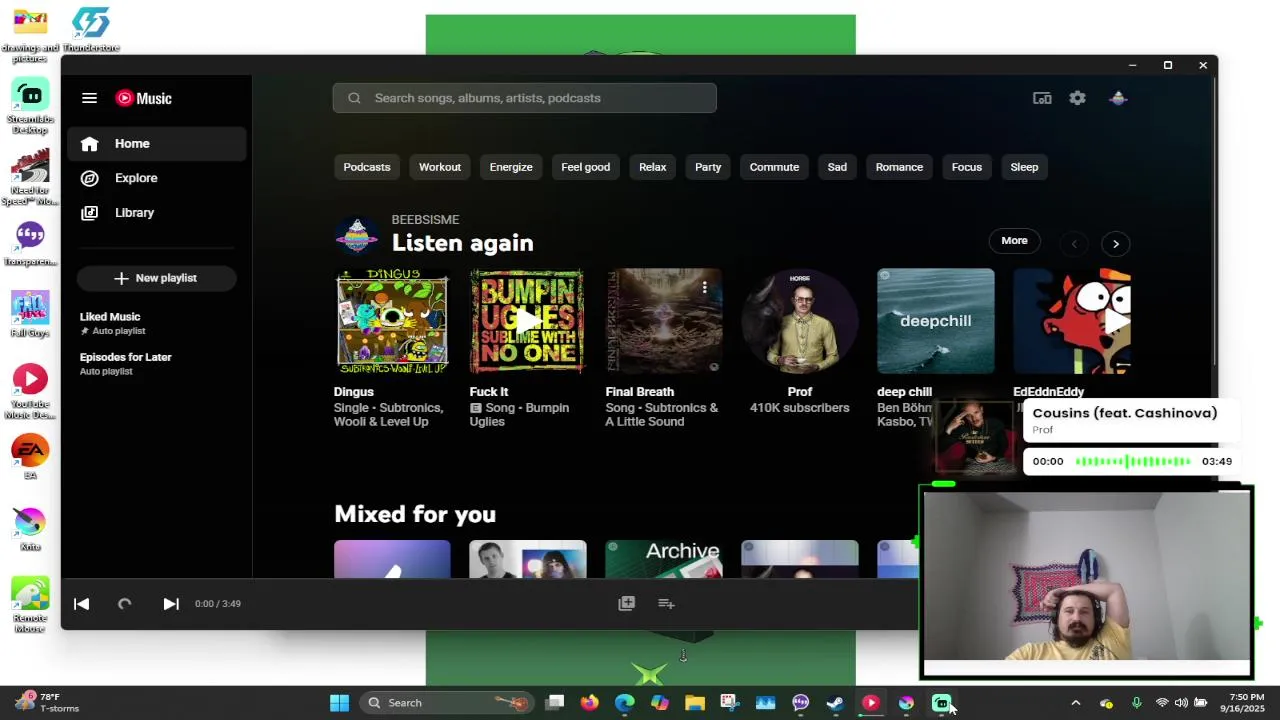The height and width of the screenshot is (720, 1280).
Task: Open Microsoft Edge from the taskbar
Action: tap(624, 703)
